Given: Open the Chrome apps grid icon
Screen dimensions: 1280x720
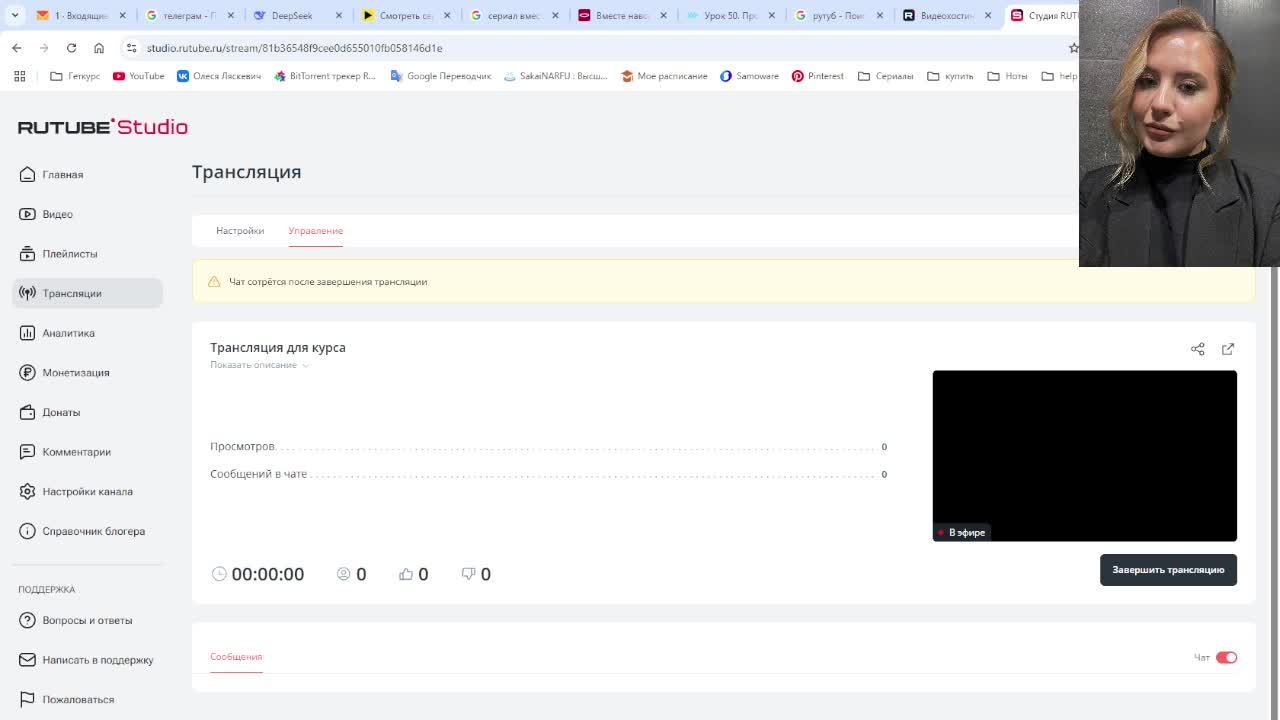Looking at the screenshot, I should [x=19, y=76].
